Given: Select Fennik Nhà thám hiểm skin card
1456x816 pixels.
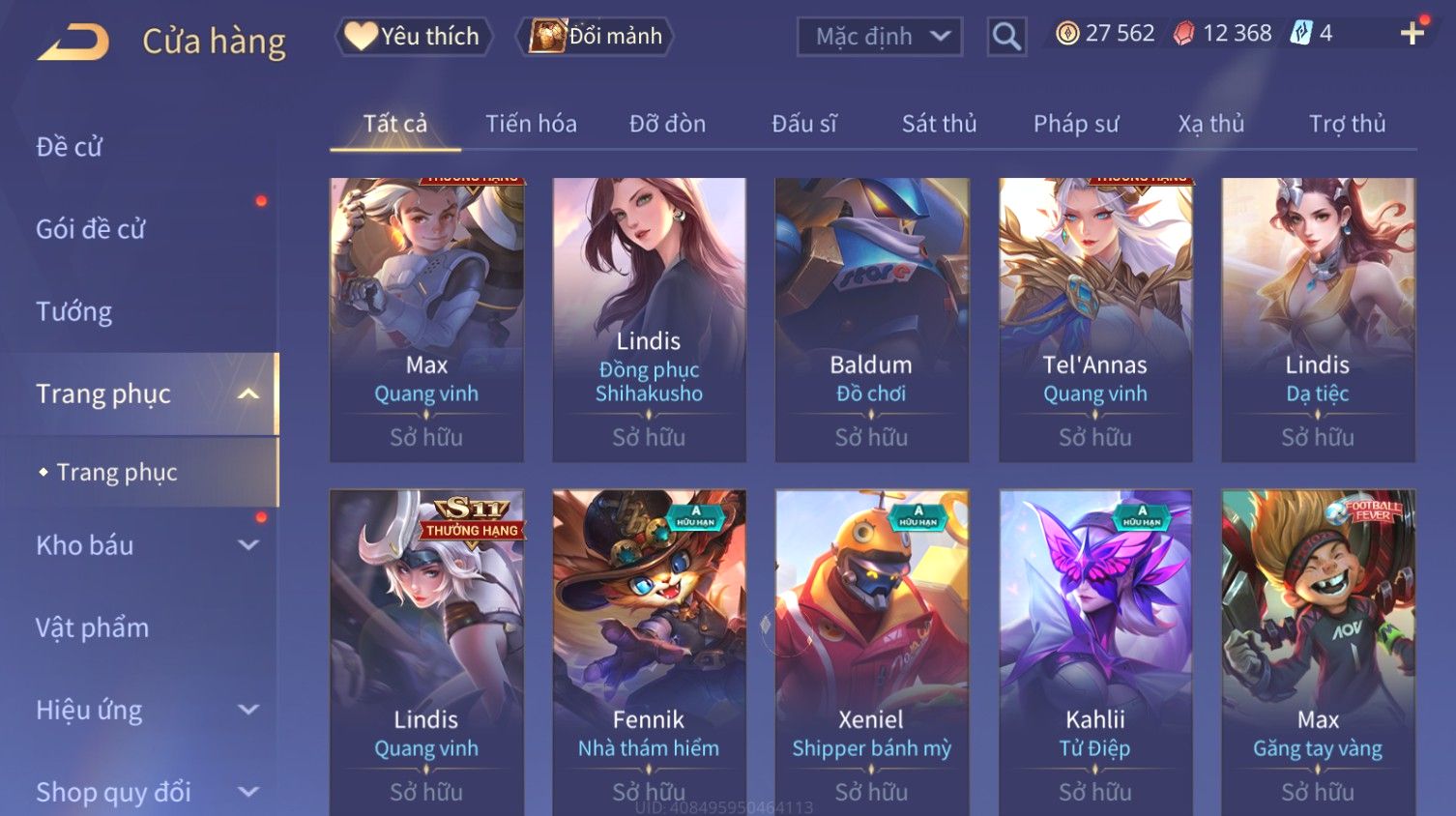Looking at the screenshot, I should click(x=649, y=653).
